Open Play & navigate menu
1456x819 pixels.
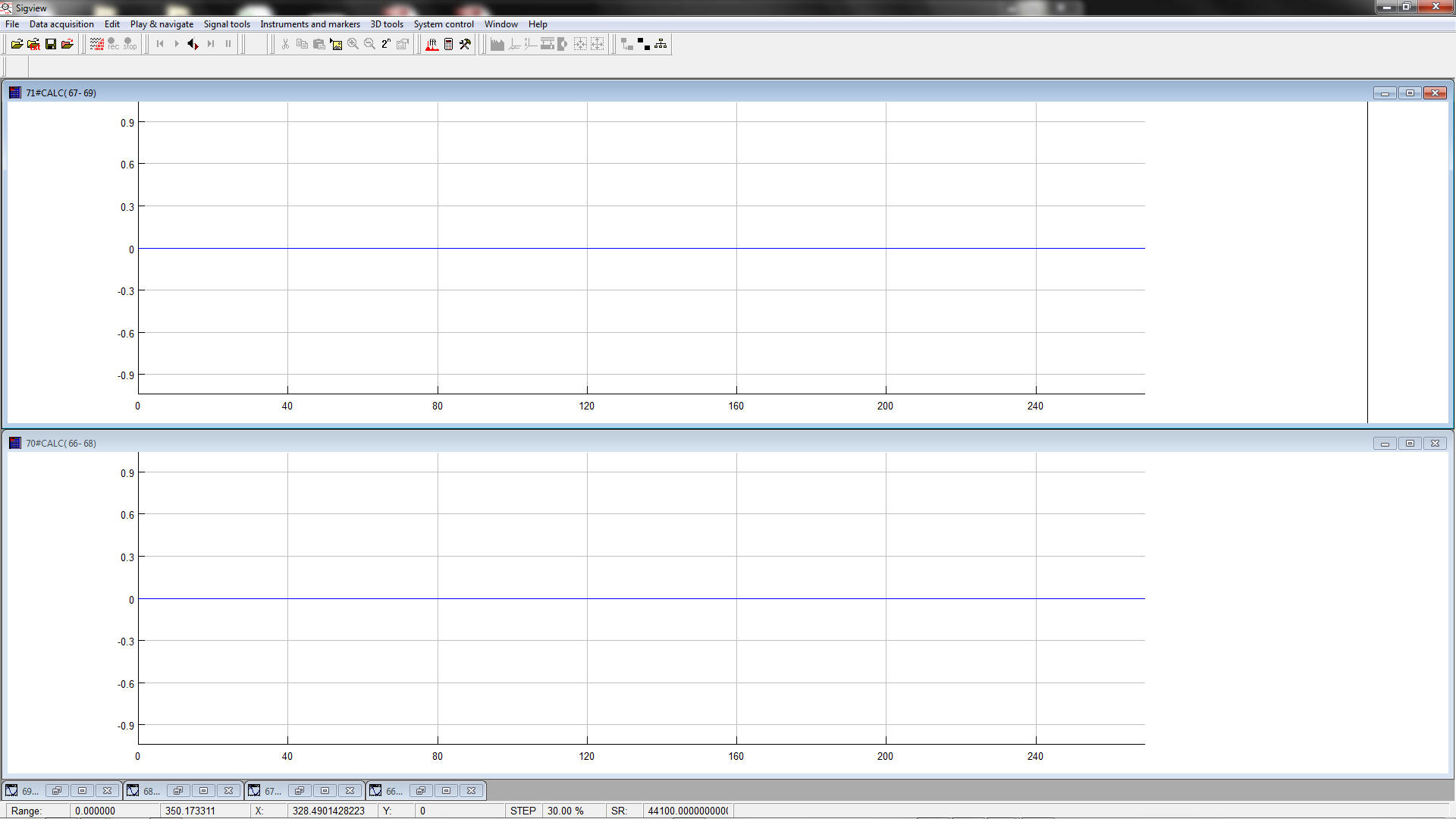click(162, 24)
